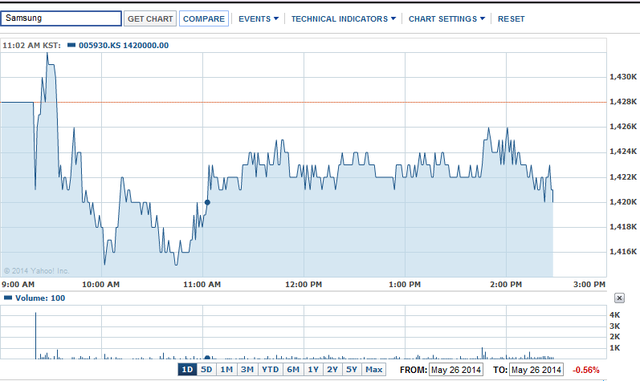
Task: Click the 3:00 PM time axis label
Action: click(x=589, y=284)
